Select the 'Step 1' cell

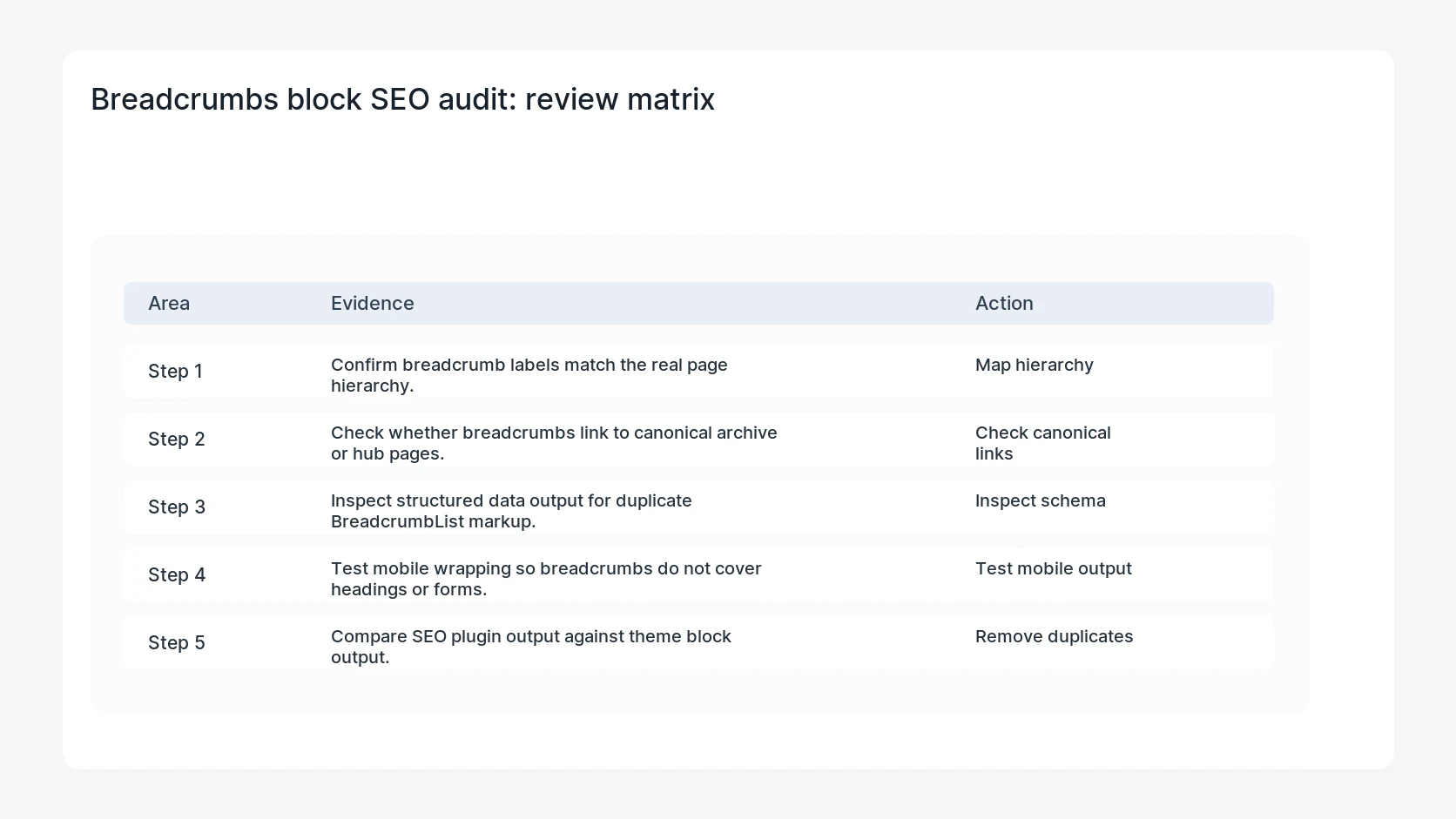[x=175, y=371]
